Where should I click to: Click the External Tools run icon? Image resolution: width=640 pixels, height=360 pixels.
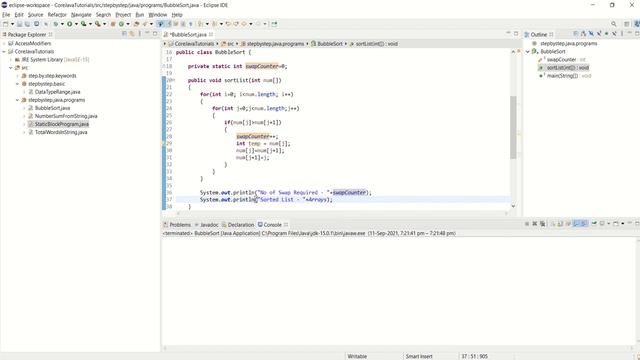pyautogui.click(x=98, y=24)
